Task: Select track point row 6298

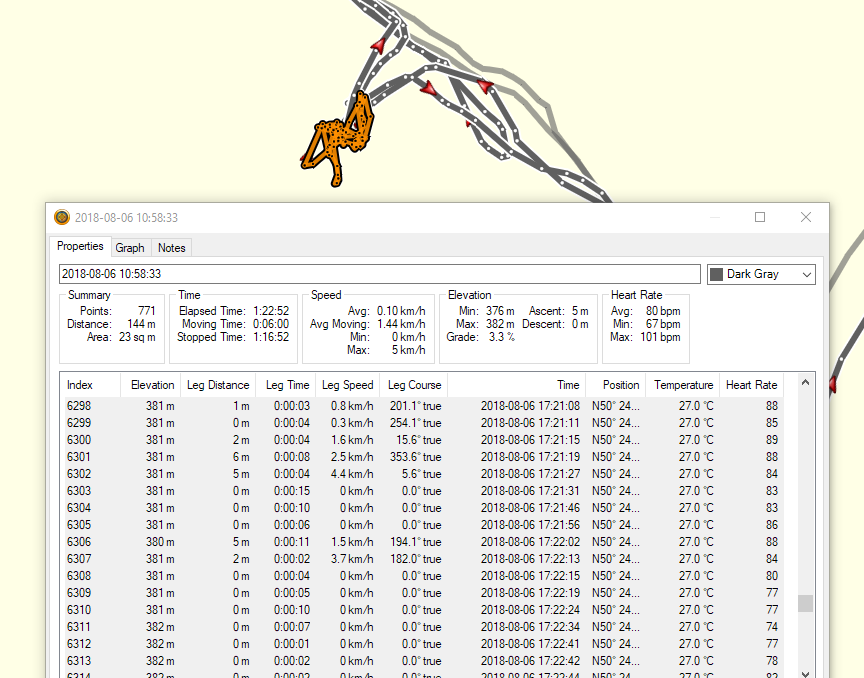Action: pos(423,406)
